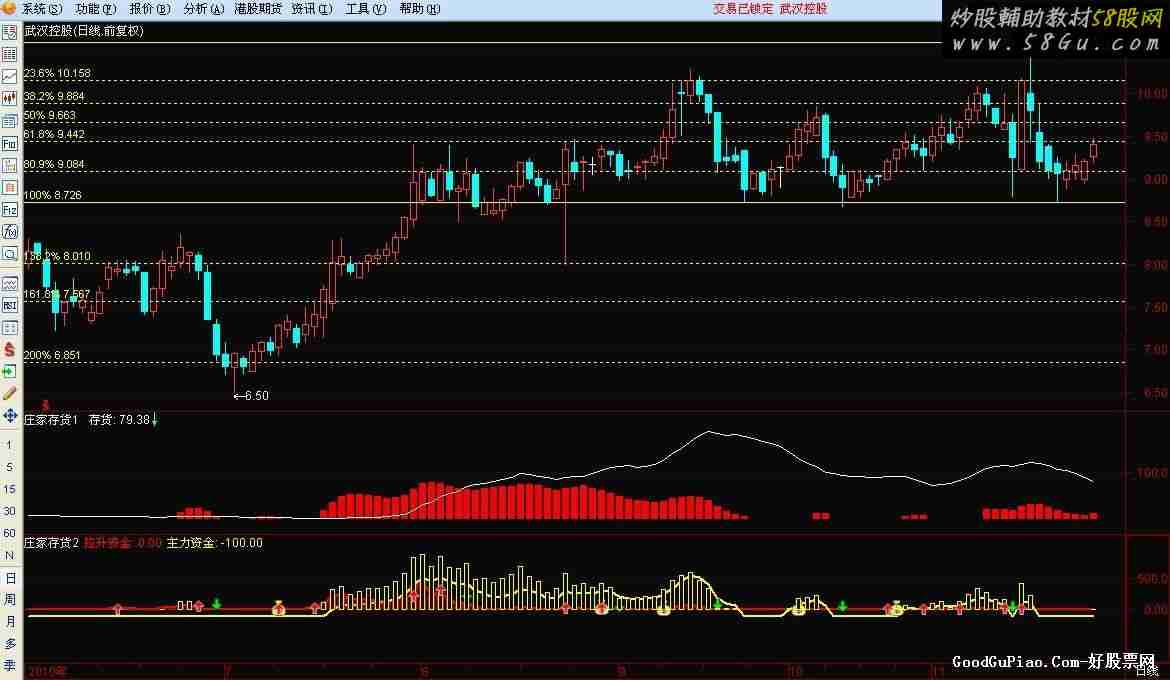Click the candlestick chart icon in sidebar

tap(9, 98)
